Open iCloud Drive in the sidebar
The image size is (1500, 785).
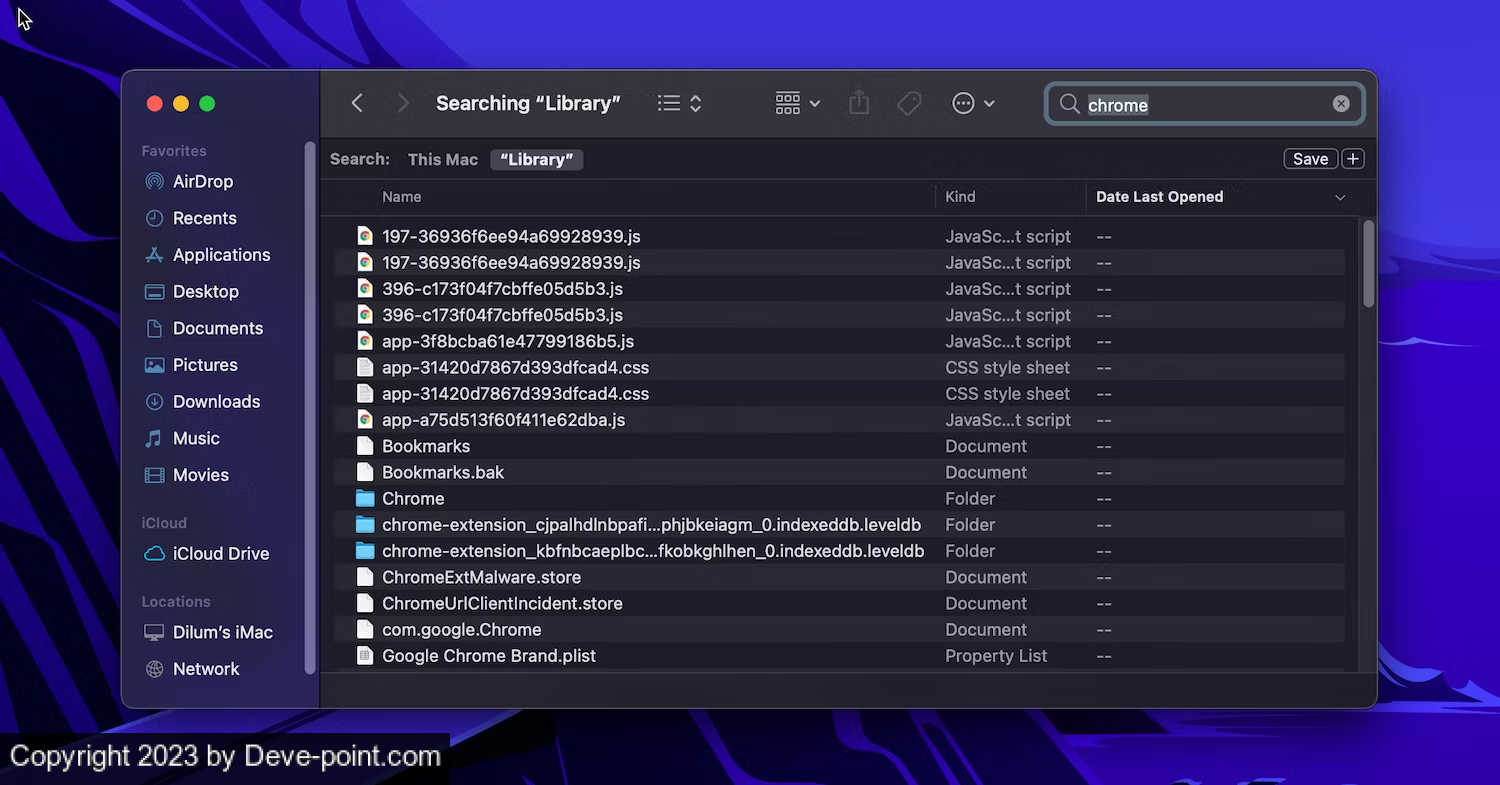[x=207, y=554]
